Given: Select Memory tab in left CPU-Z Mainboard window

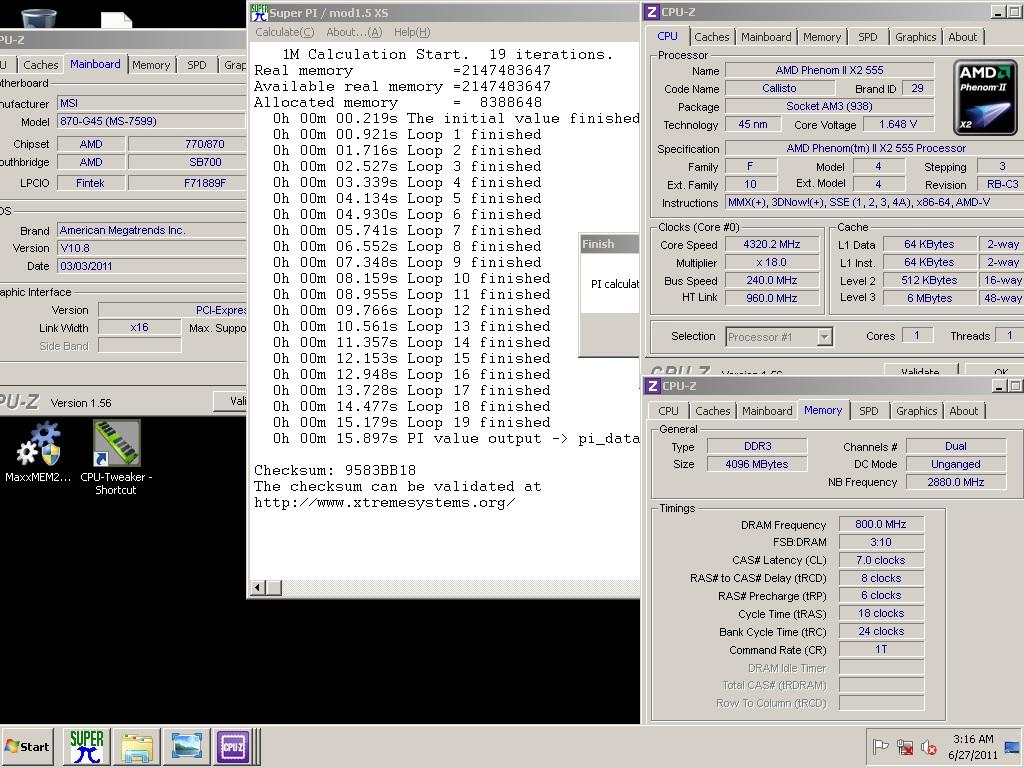Looking at the screenshot, I should click(x=151, y=65).
